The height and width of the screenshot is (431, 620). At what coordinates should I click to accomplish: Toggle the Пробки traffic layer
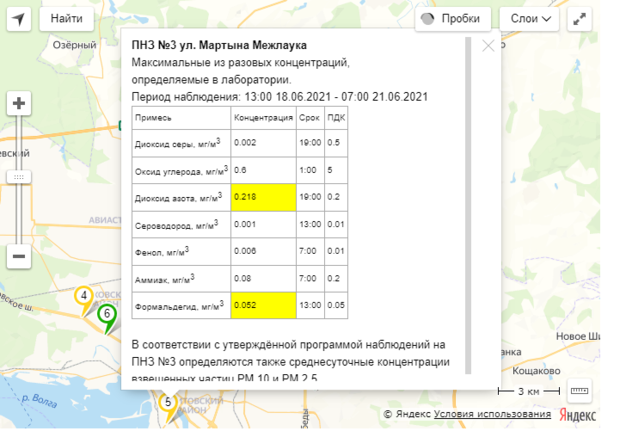click(452, 19)
